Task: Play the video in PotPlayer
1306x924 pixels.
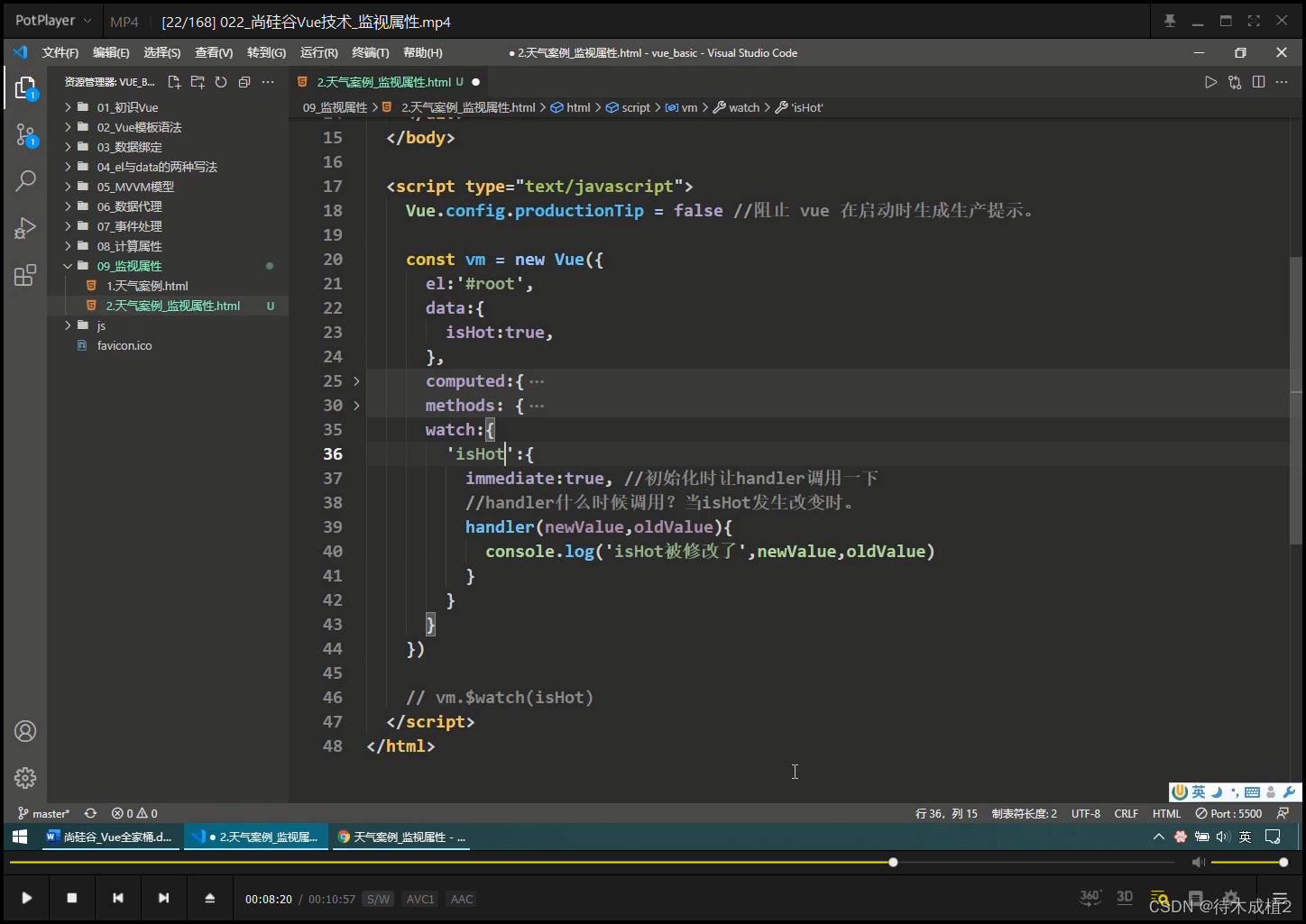Action: 27,898
